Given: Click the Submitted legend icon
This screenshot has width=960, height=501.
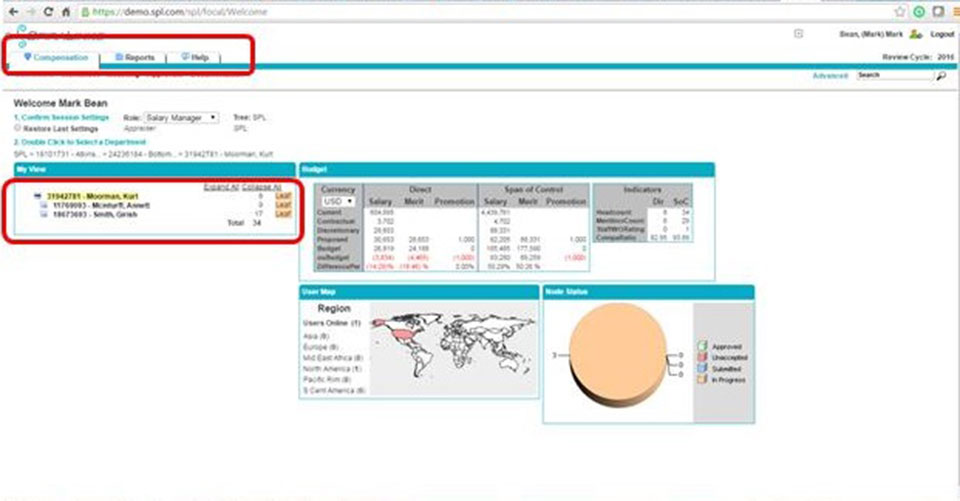Looking at the screenshot, I should coord(702,369).
